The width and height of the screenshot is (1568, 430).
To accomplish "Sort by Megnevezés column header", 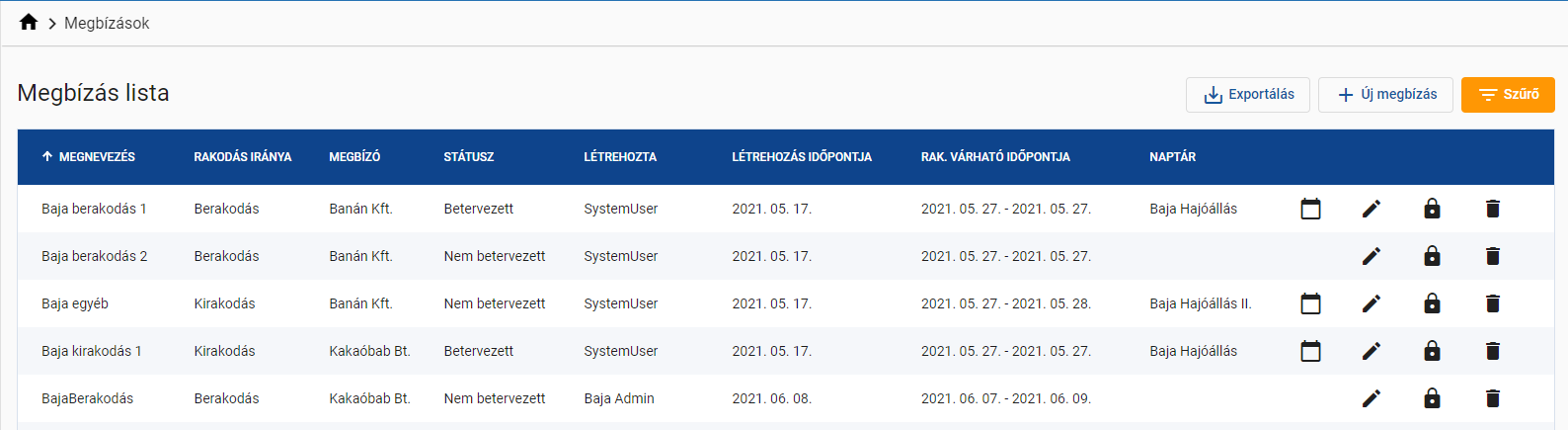I will (x=97, y=157).
